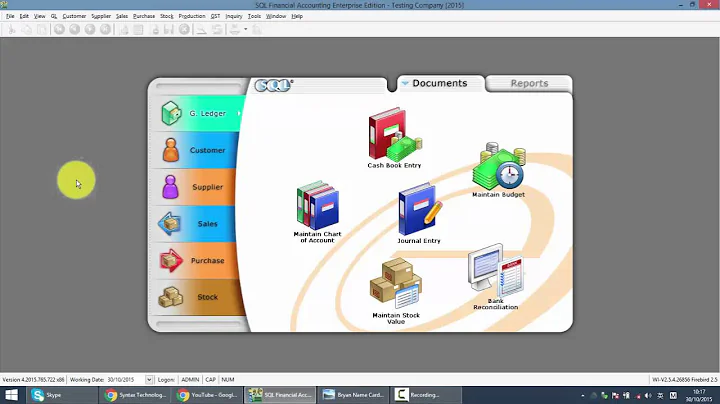Screen dimensions: 720x404
Task: Select Purchase module in sidebar
Action: (197, 260)
